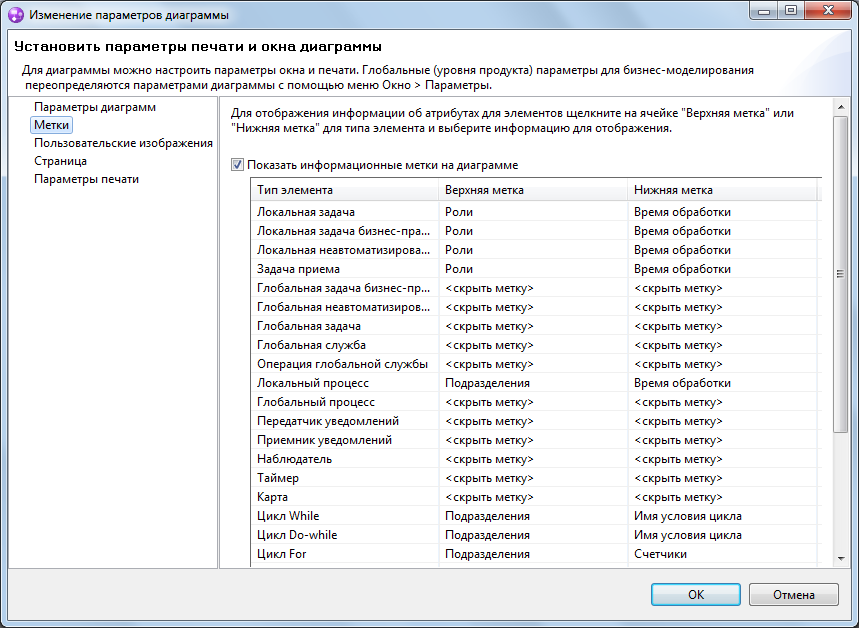Click 'Нижняя метка' column header
This screenshot has height=628, width=859.
click(x=722, y=190)
